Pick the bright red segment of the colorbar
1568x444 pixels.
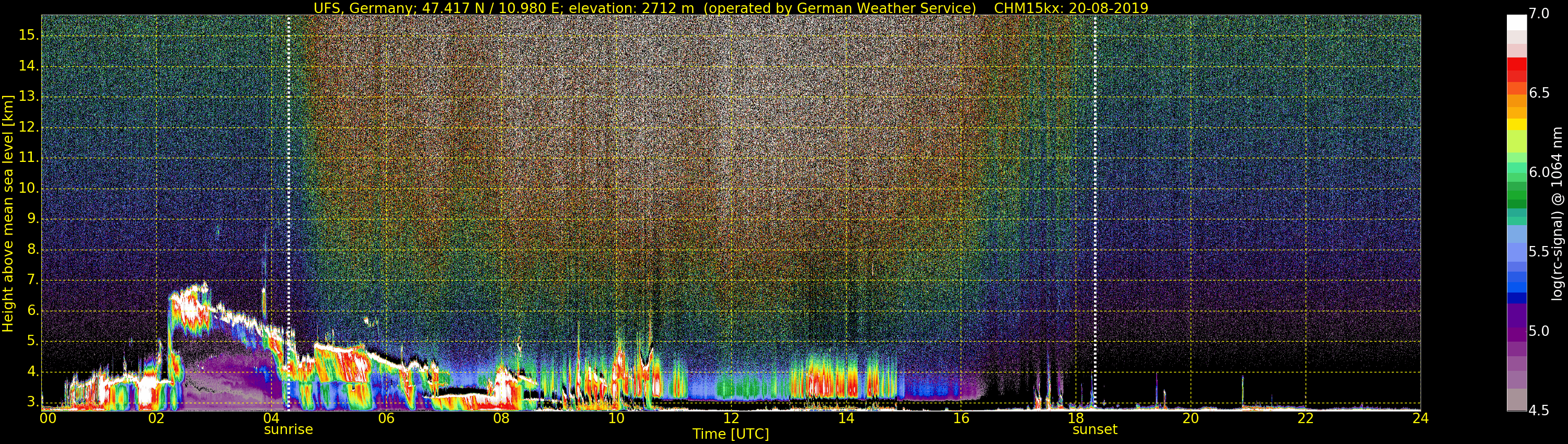pos(1516,64)
